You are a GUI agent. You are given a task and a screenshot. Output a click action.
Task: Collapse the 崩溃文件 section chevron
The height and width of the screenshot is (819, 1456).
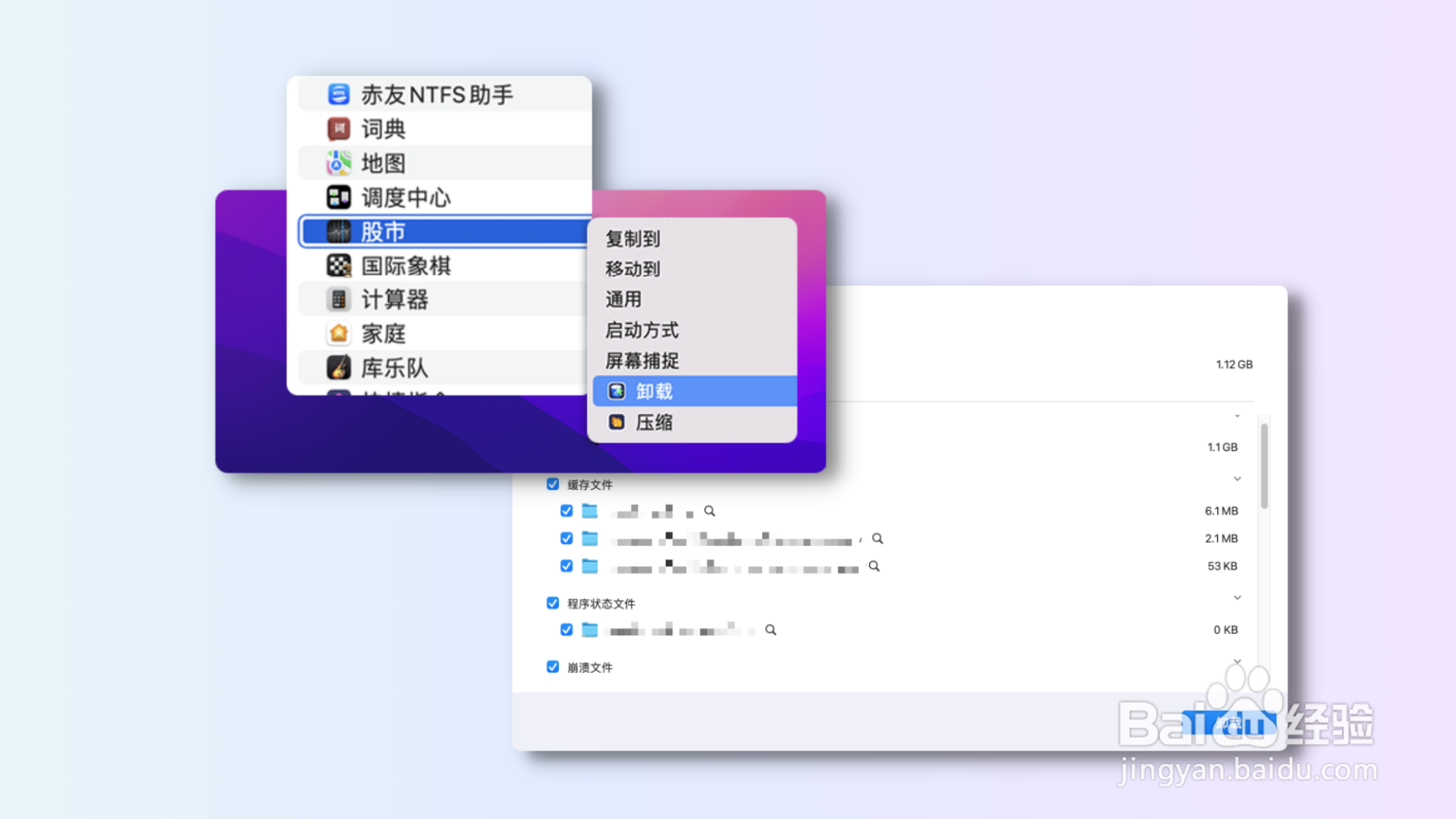click(x=1237, y=661)
